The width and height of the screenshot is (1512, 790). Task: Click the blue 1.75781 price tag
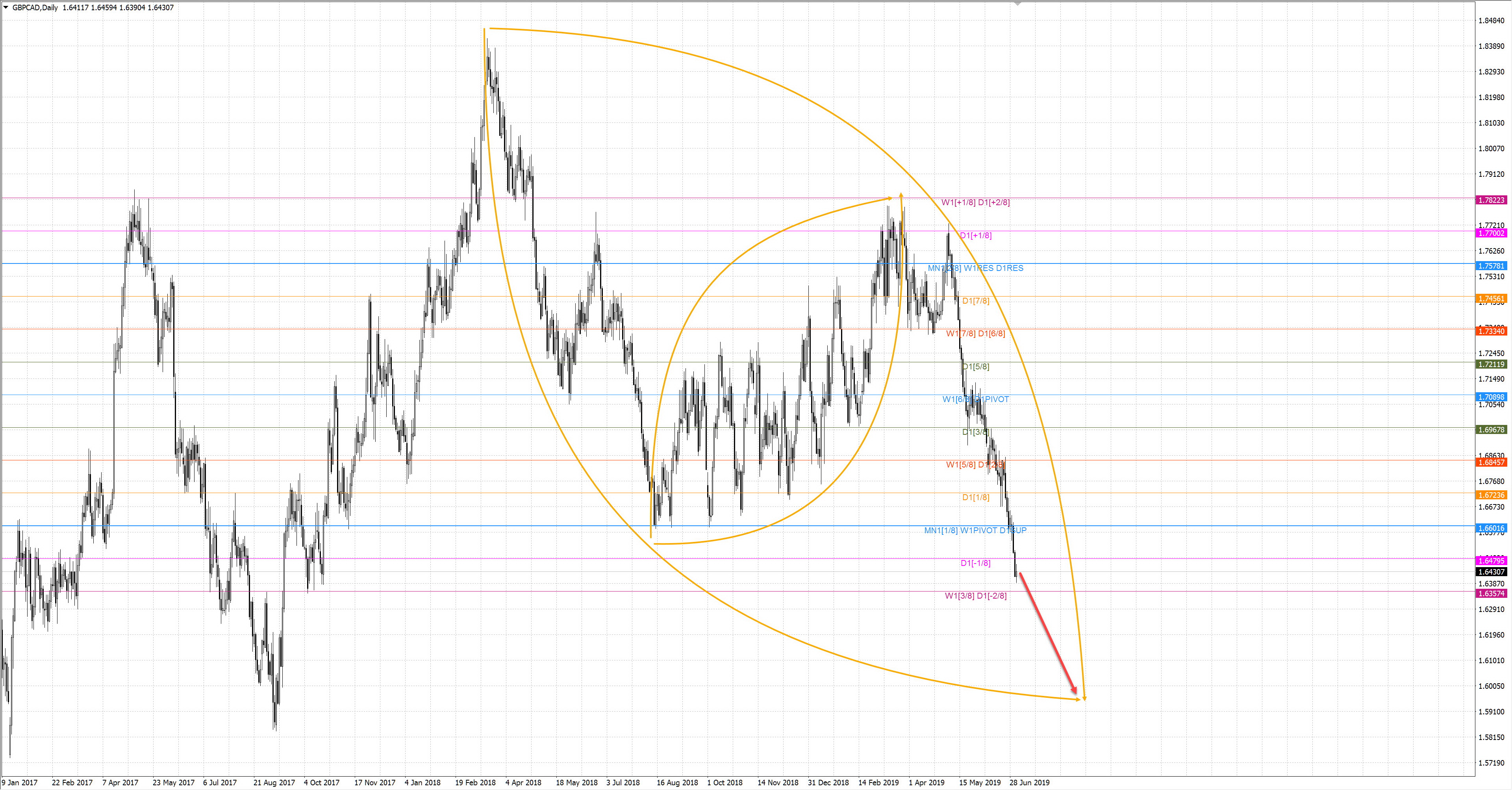(1491, 266)
